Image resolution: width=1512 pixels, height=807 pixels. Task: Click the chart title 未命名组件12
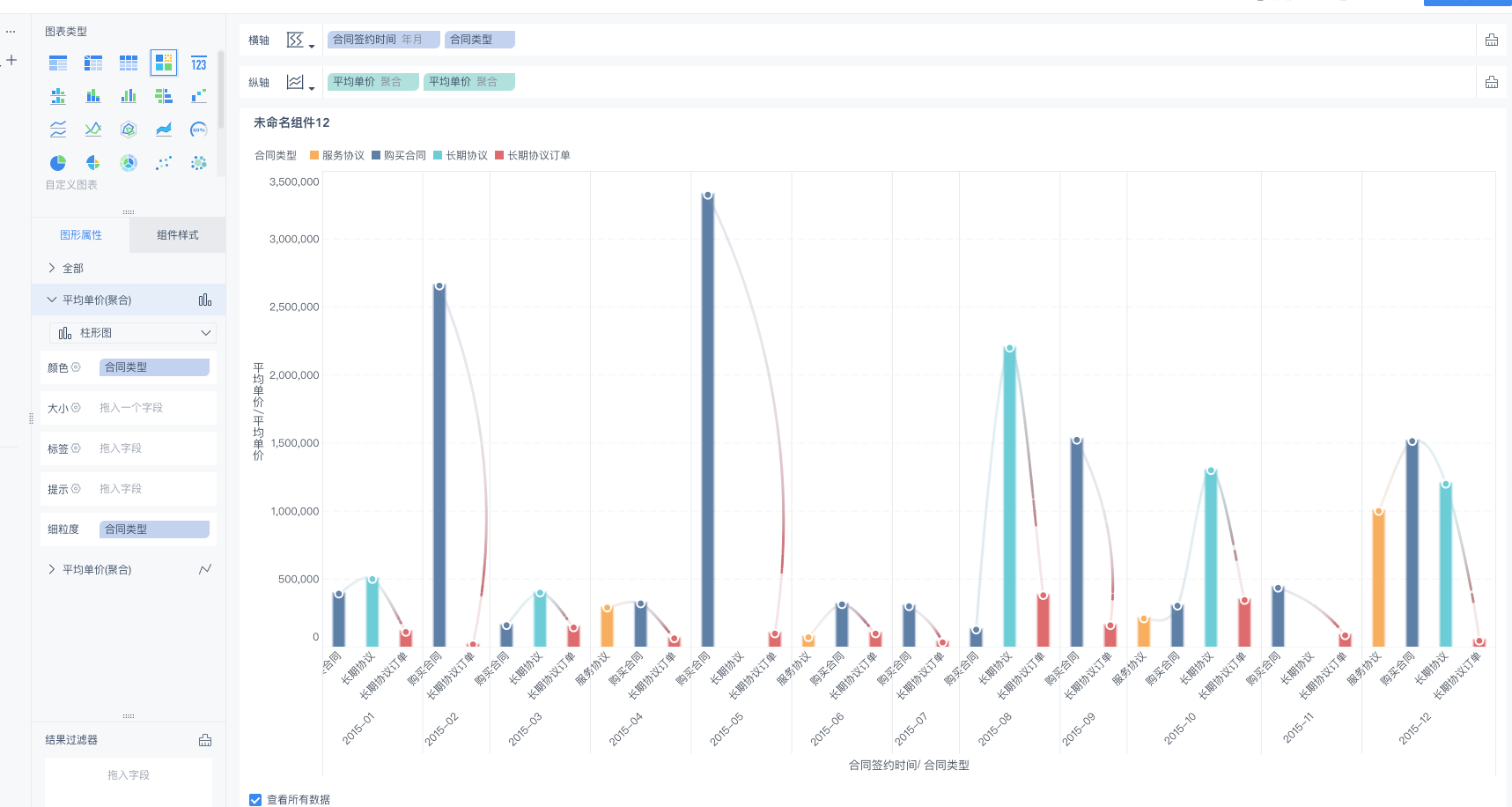(x=291, y=122)
